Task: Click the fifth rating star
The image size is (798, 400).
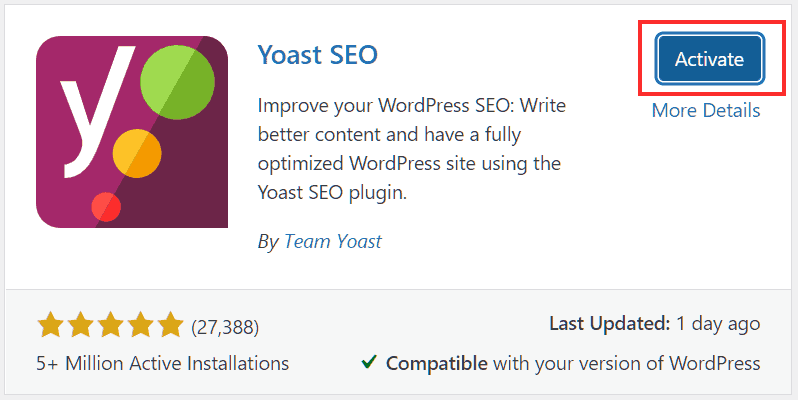Action: [170, 325]
